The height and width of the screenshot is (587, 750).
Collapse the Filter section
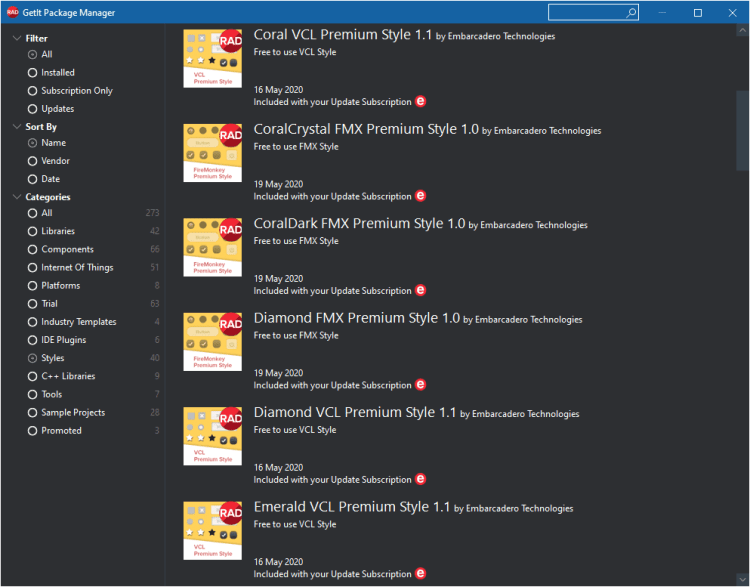17,38
